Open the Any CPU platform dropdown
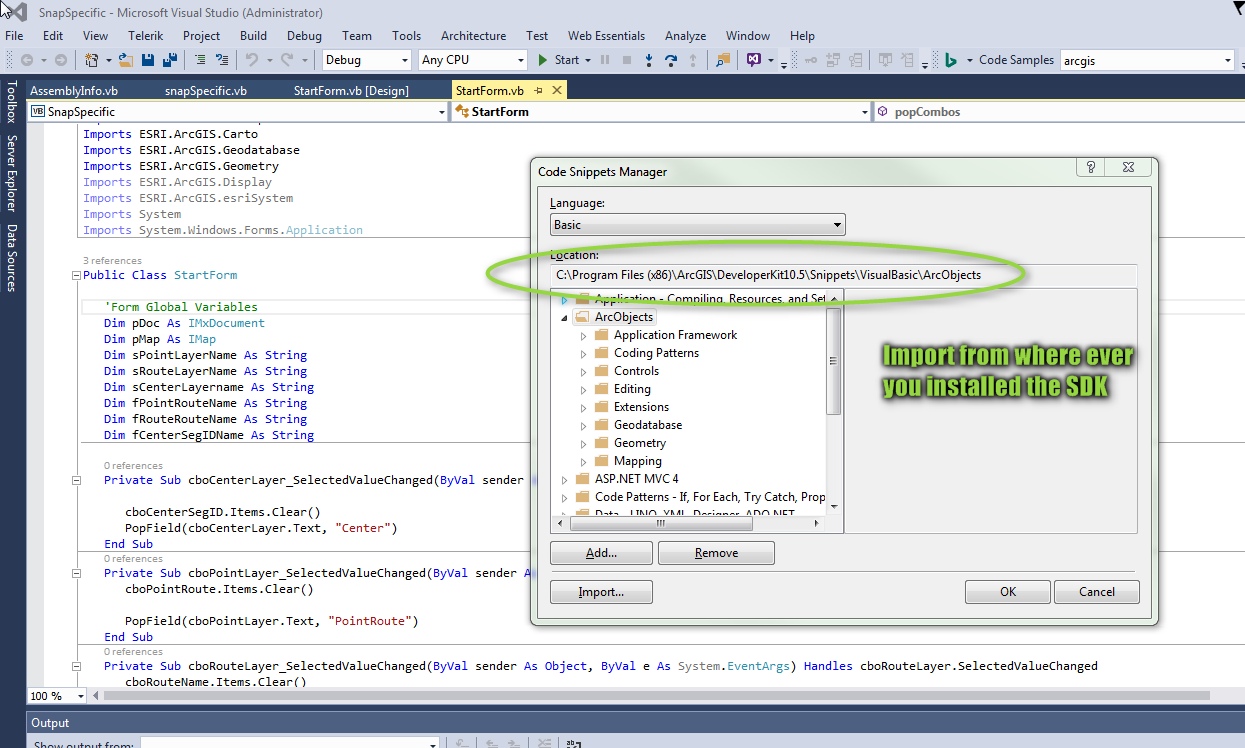Viewport: 1245px width, 748px height. click(x=520, y=60)
